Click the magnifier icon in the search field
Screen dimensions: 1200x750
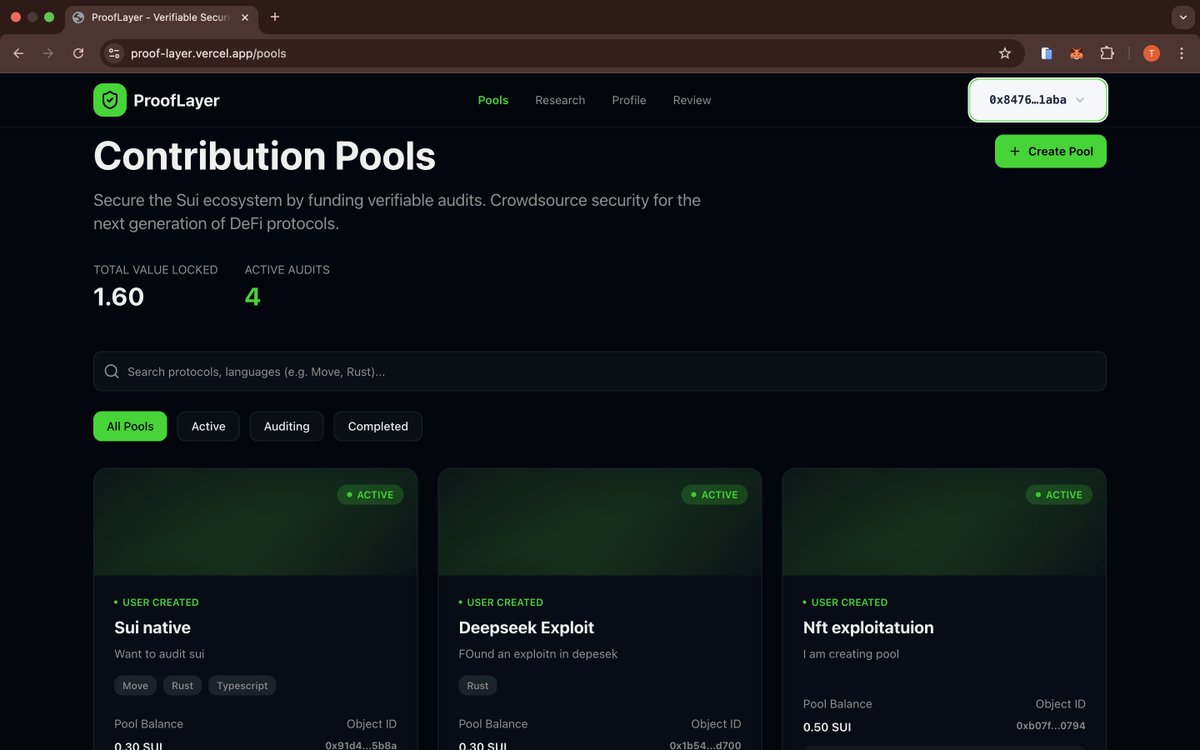112,371
